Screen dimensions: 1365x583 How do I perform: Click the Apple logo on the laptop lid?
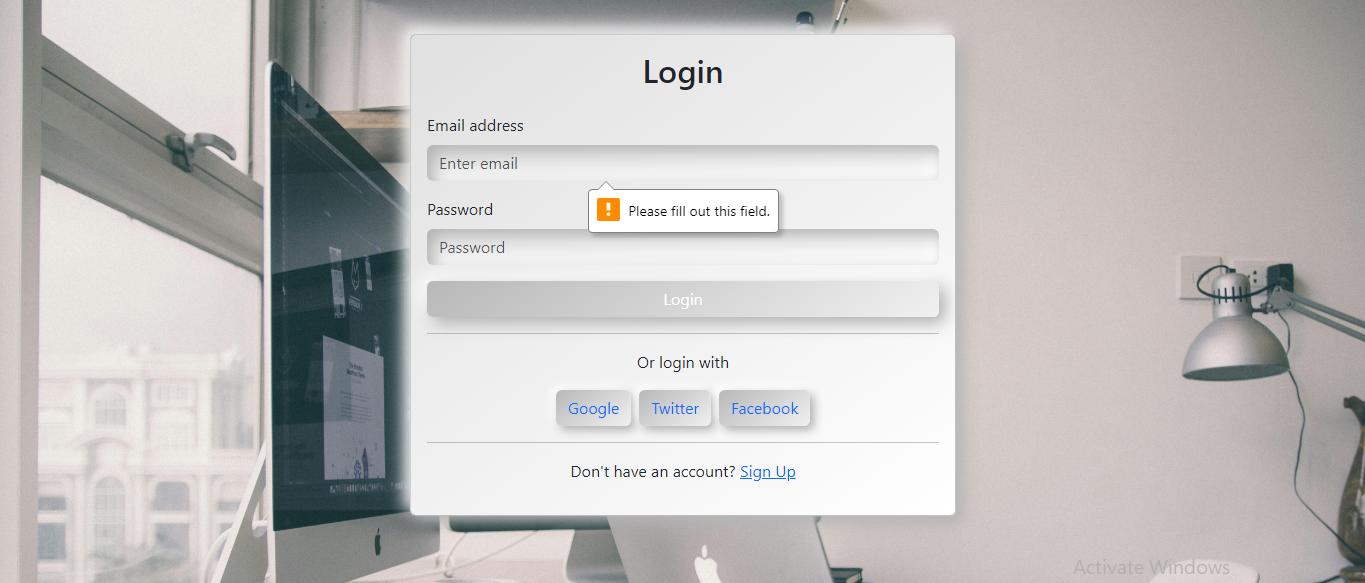pyautogui.click(x=709, y=564)
